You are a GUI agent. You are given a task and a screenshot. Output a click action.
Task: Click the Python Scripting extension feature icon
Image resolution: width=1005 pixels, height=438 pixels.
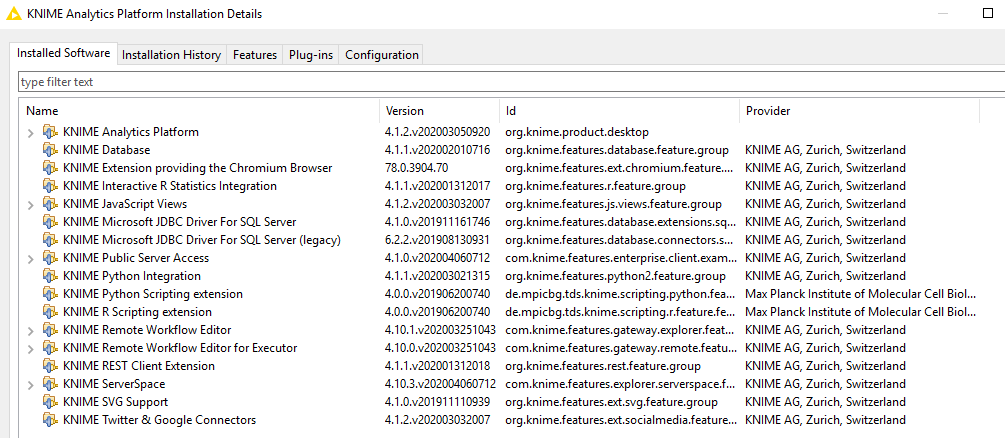(50, 294)
